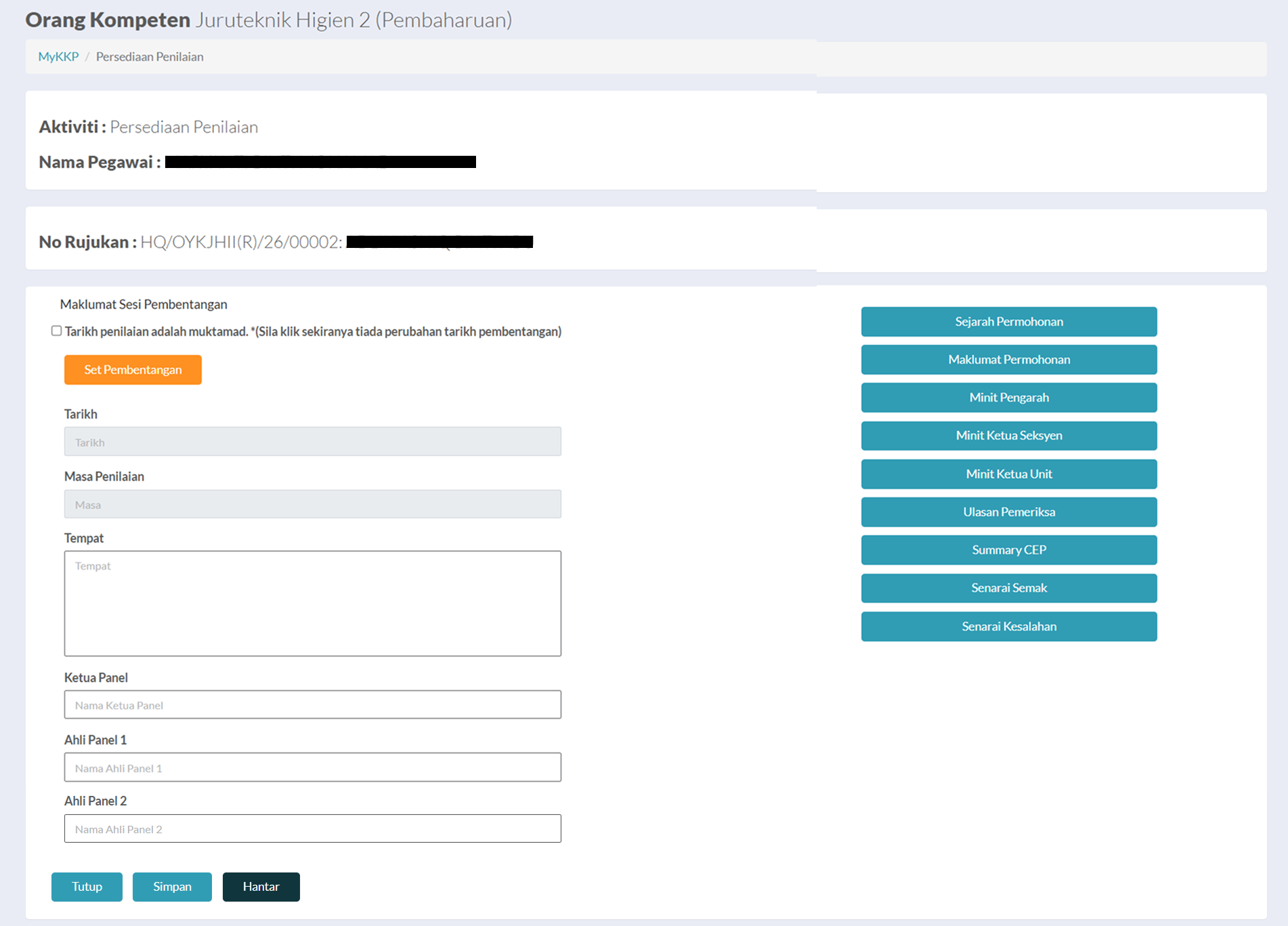The height and width of the screenshot is (926, 1288).
Task: Click the 'Nama Pegawai :' label
Action: point(100,162)
